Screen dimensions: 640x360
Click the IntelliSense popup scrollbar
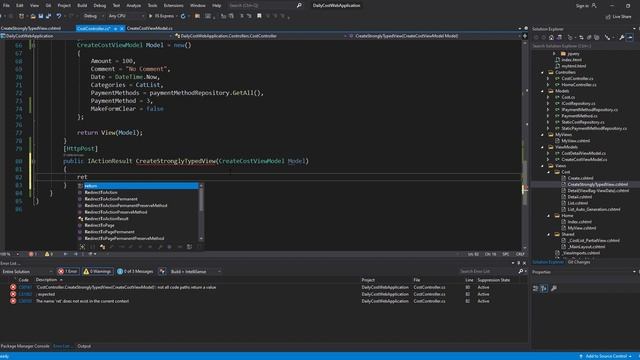[x=201, y=212]
